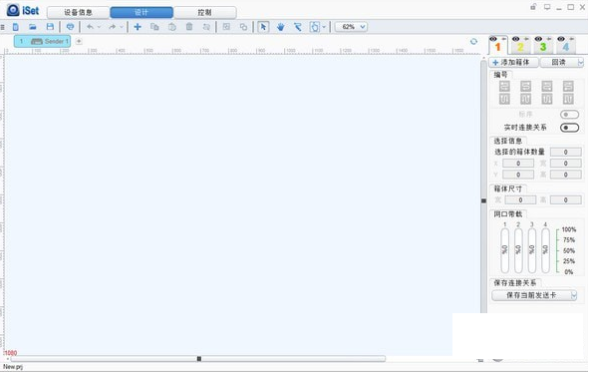
Task: Click the undo arrow icon
Action: pos(90,27)
